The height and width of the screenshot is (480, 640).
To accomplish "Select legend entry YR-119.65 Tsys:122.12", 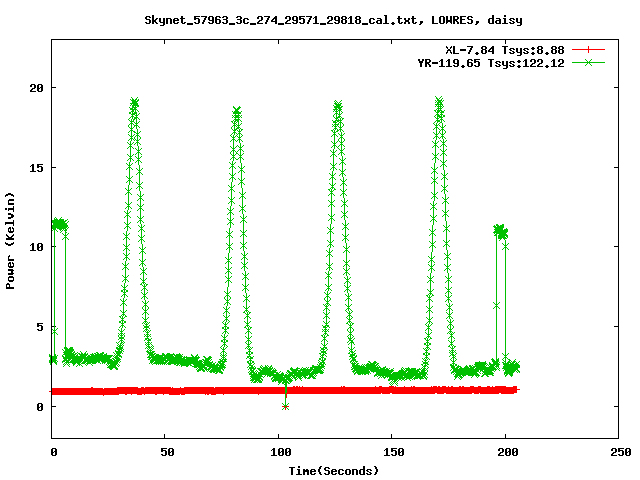I will [x=491, y=63].
